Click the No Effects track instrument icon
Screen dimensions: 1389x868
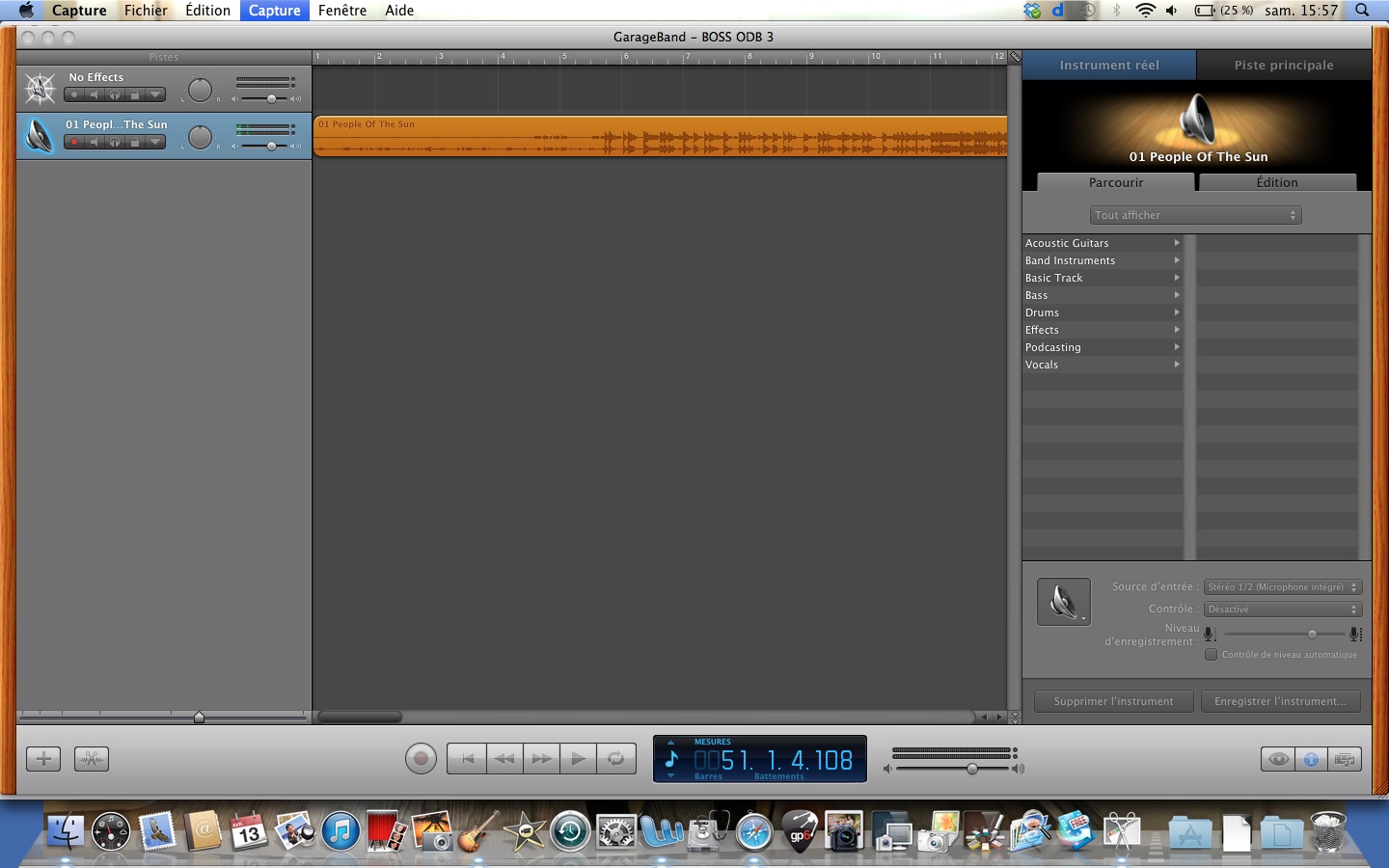click(40, 89)
